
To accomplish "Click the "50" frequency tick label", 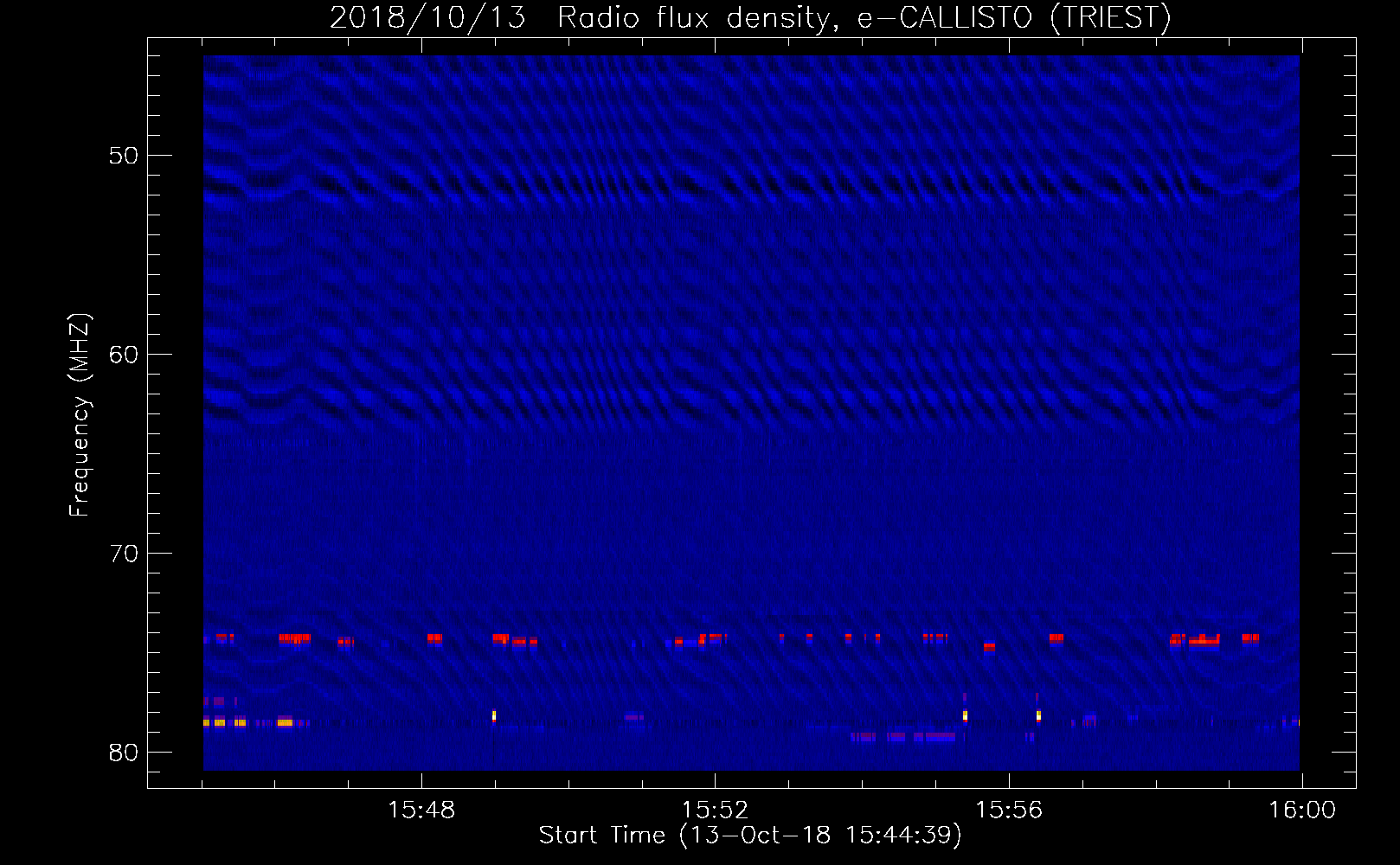I will pyautogui.click(x=124, y=156).
